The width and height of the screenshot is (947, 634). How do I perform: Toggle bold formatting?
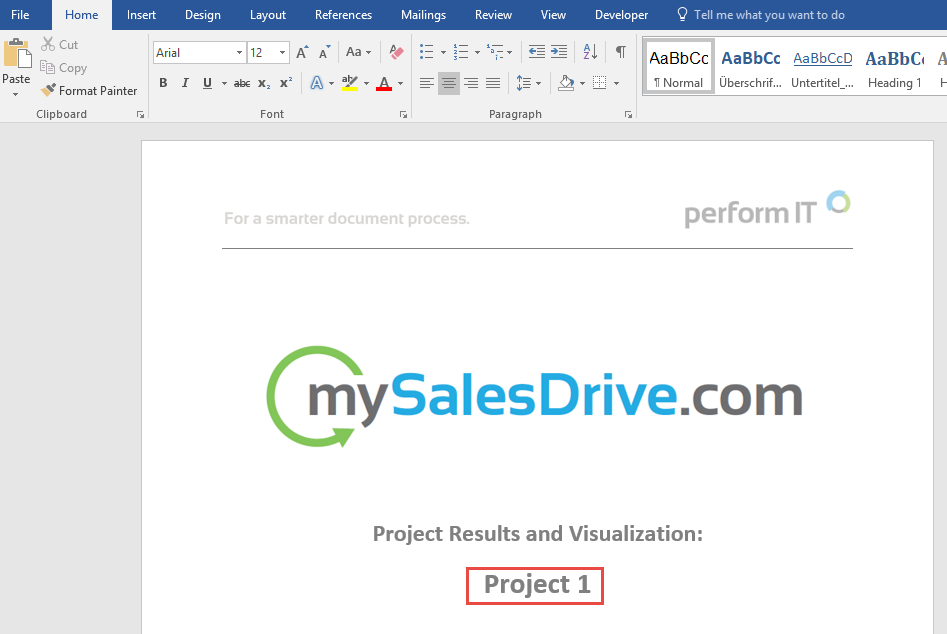click(x=163, y=83)
